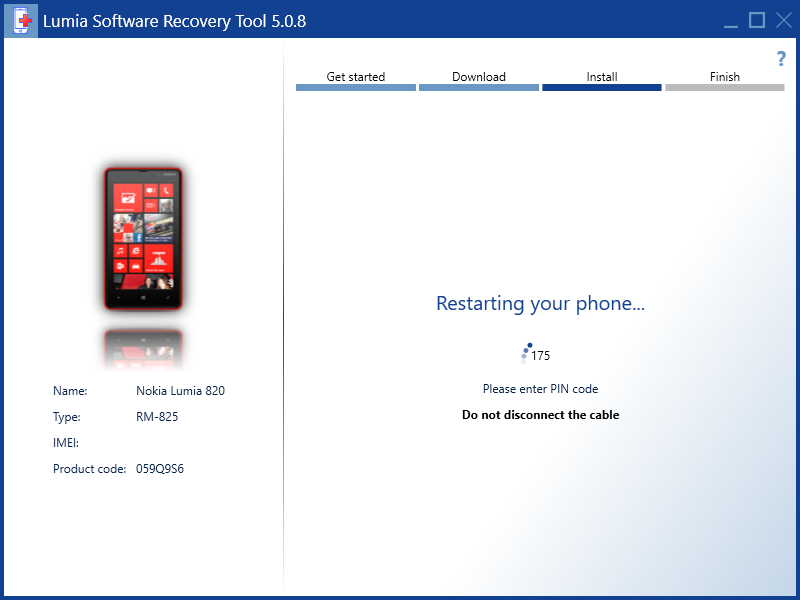
Task: Open help via the question mark icon
Action: click(781, 59)
